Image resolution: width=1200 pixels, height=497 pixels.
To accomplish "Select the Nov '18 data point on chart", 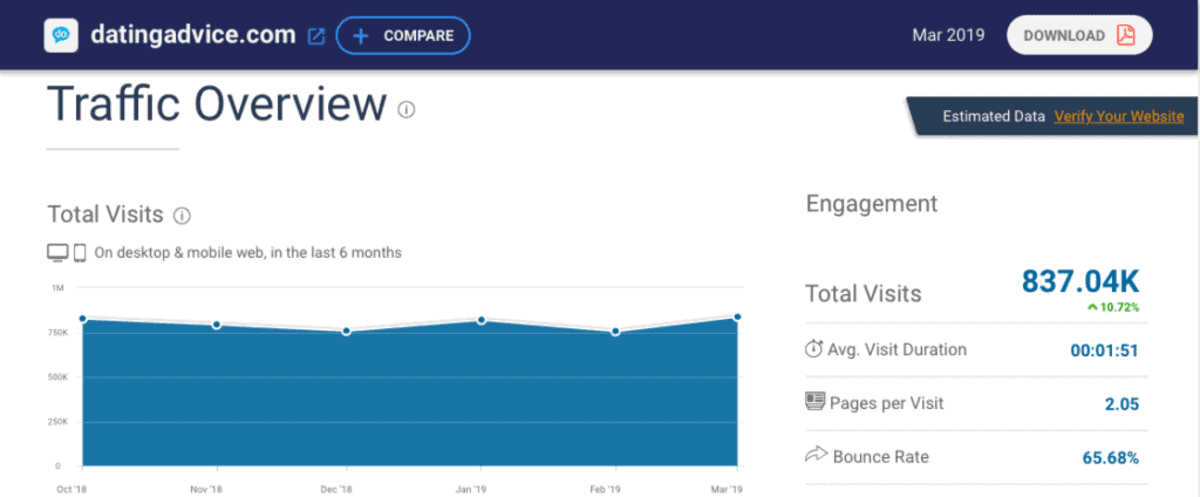I will [x=216, y=325].
